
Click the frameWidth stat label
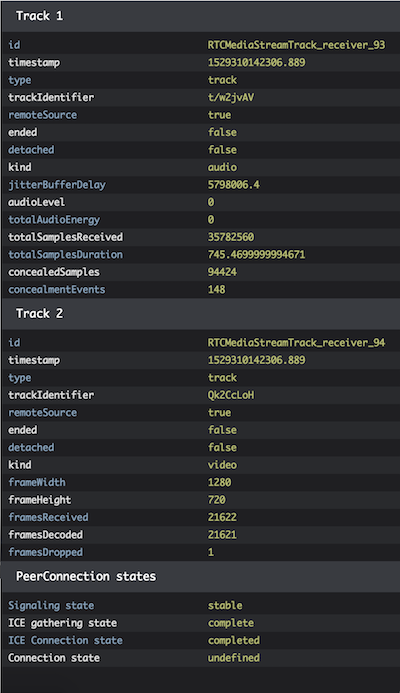[37, 482]
